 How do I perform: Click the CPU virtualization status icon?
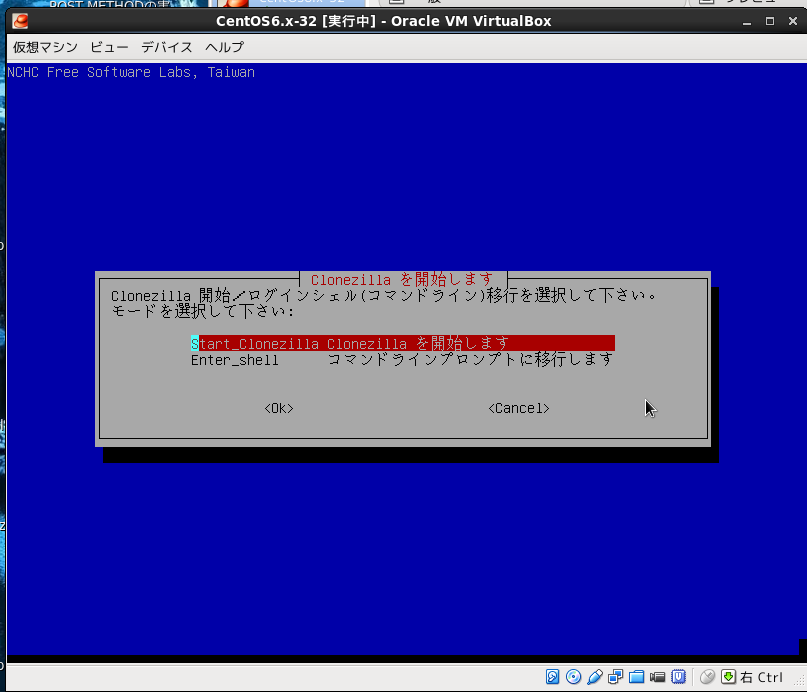[x=679, y=677]
